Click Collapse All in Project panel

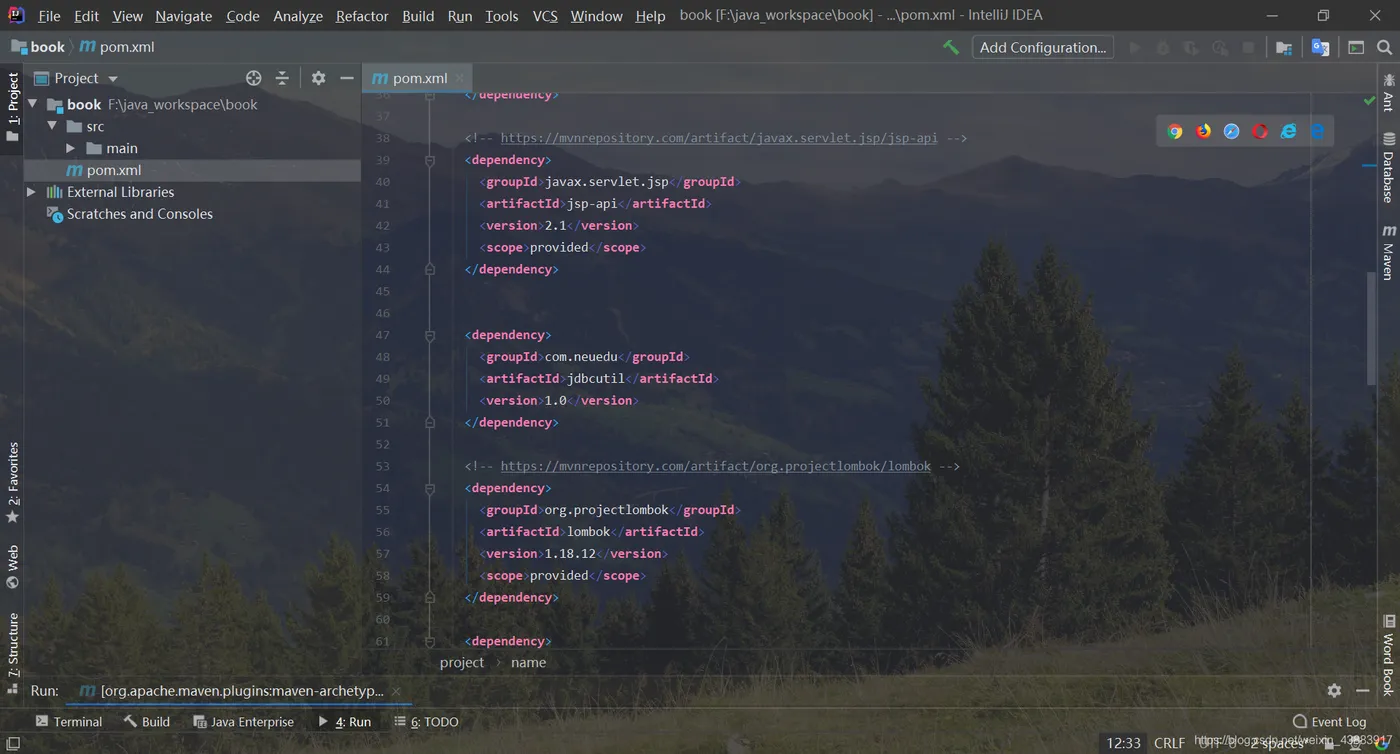[x=282, y=78]
